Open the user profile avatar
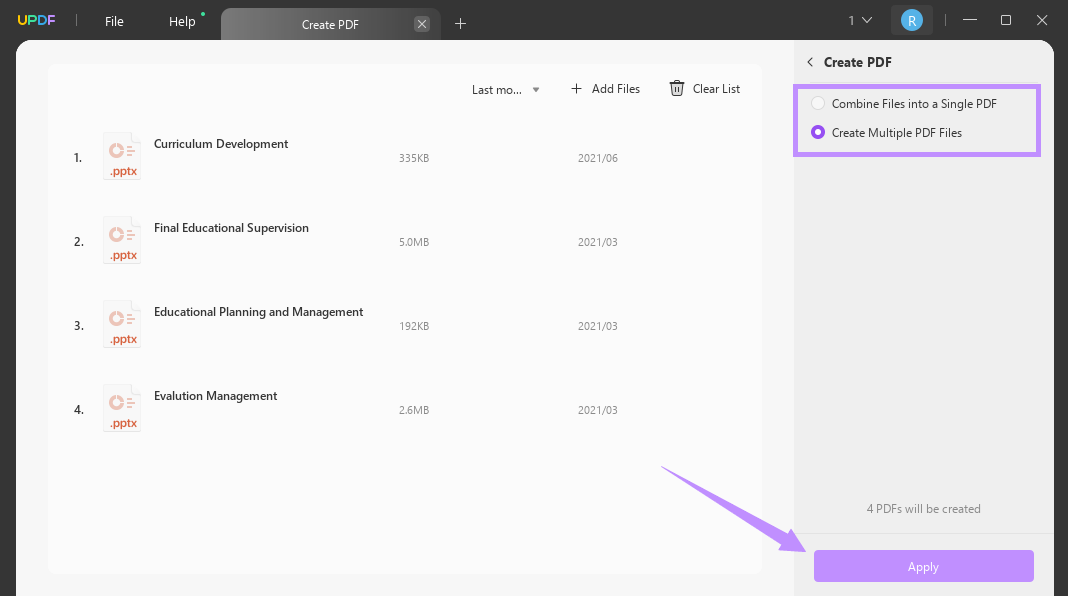Screen dimensions: 1068x596 point(911,21)
